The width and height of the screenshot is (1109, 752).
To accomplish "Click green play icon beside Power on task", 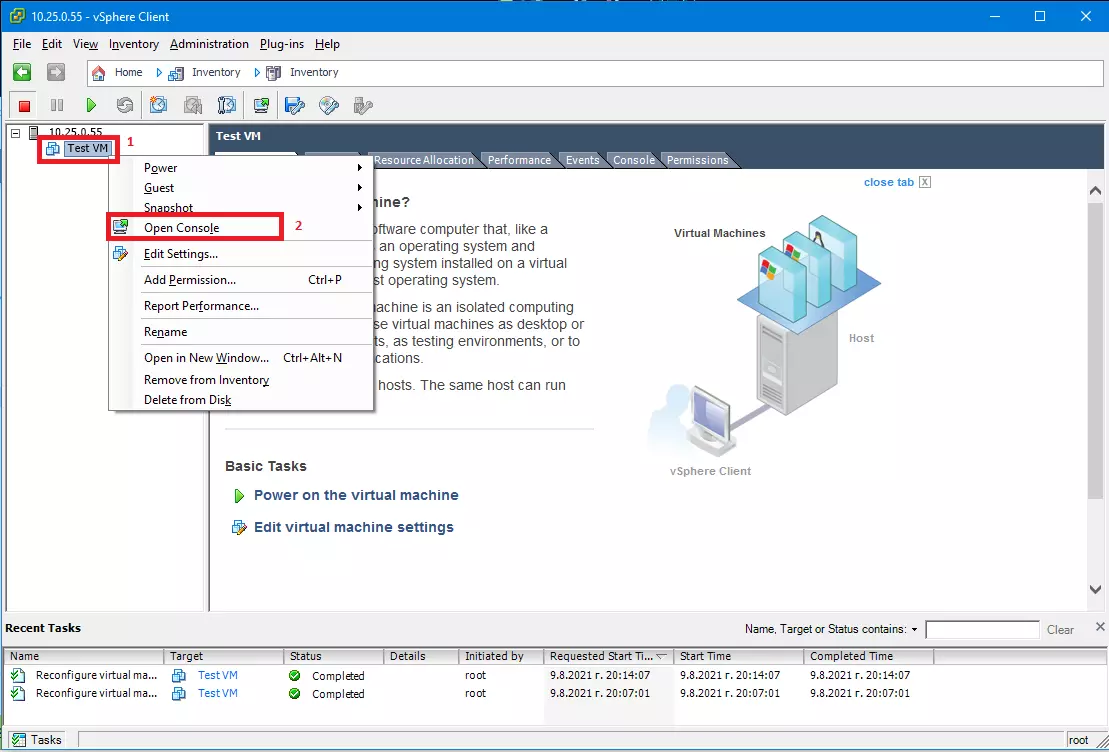I will pos(239,496).
